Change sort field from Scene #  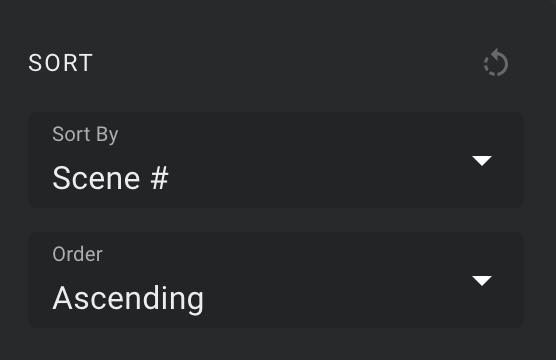276,160
